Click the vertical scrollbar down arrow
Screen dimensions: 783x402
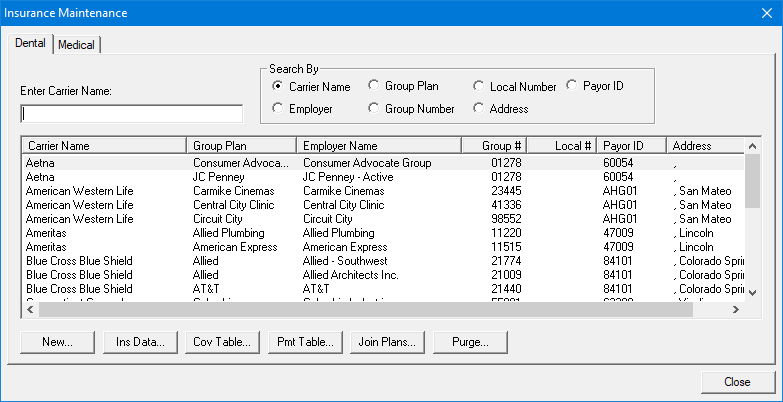pos(753,294)
